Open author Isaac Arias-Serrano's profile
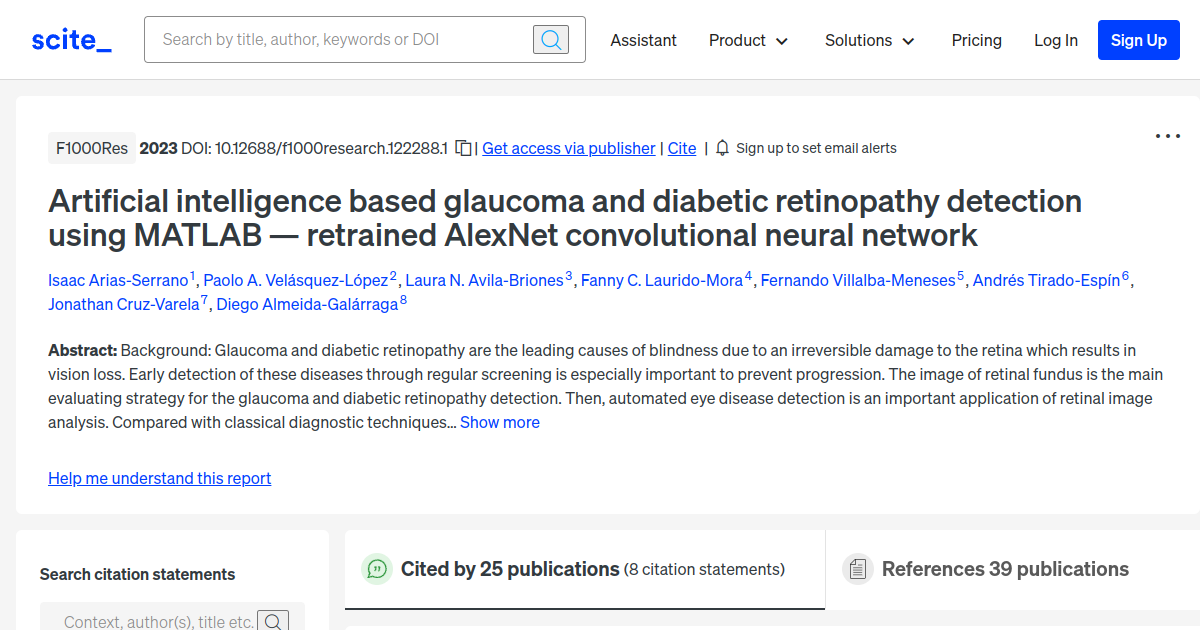1200x630 pixels. (118, 280)
